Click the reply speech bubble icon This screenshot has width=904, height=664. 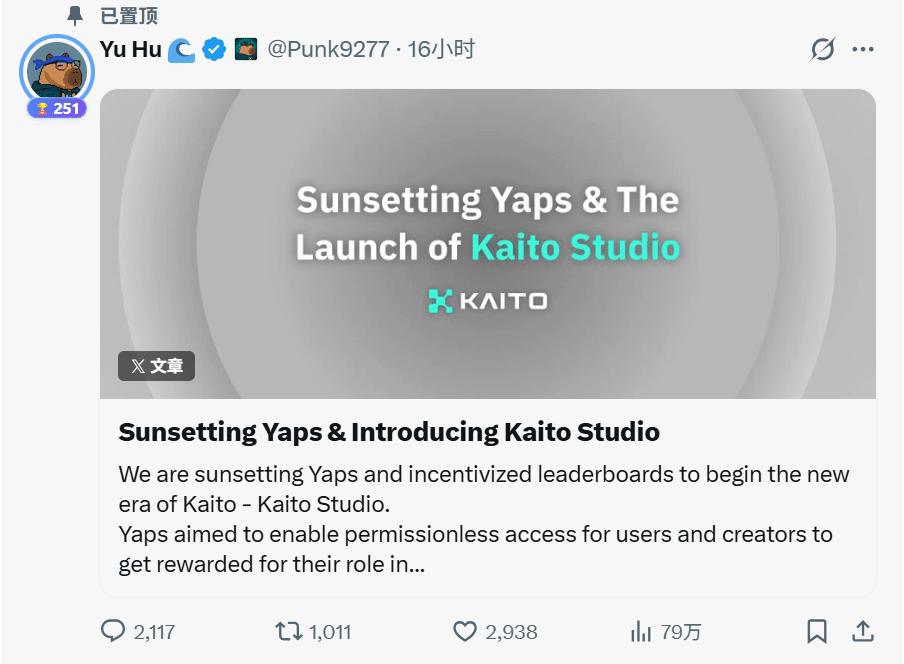click(x=114, y=631)
